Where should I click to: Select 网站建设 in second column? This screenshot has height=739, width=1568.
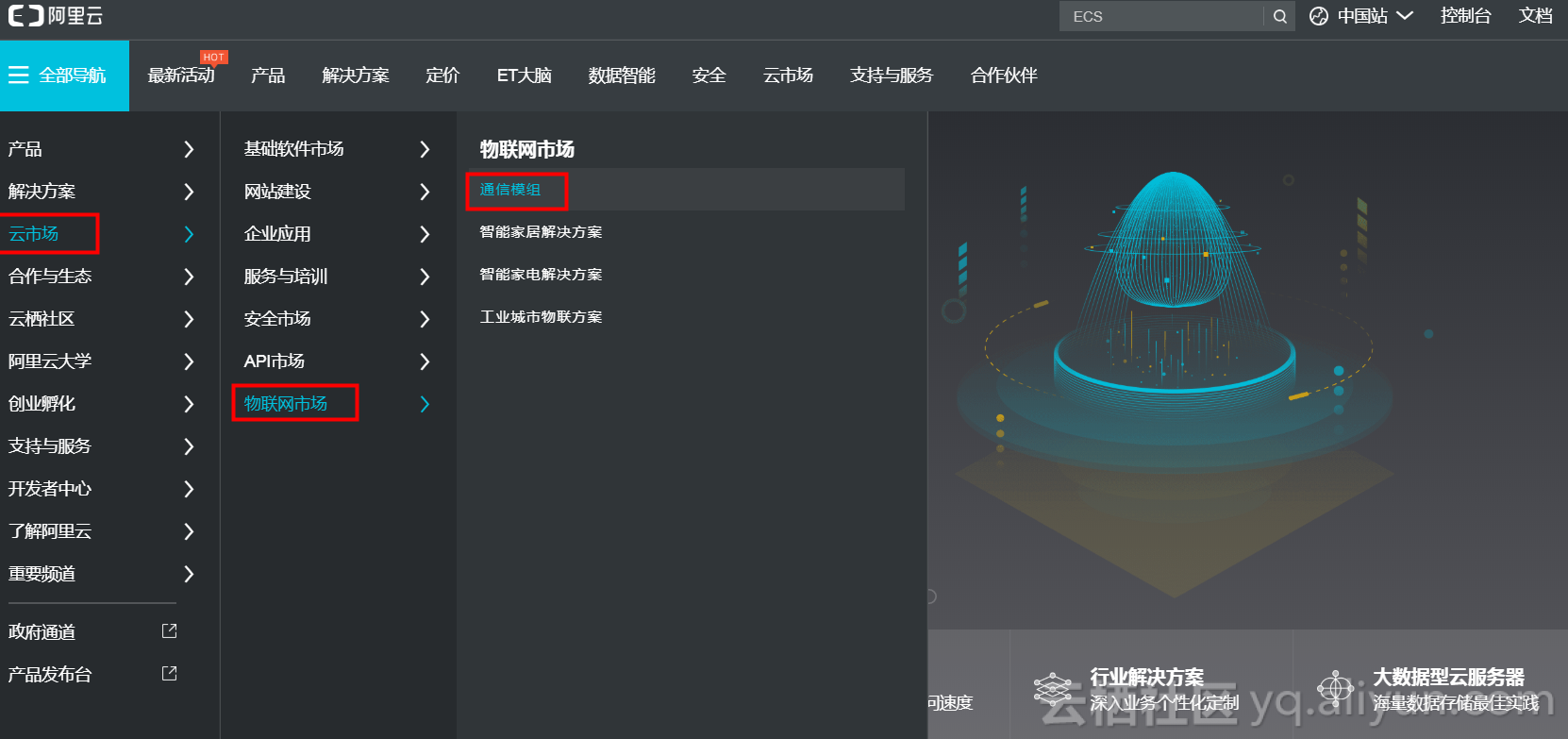pos(277,192)
